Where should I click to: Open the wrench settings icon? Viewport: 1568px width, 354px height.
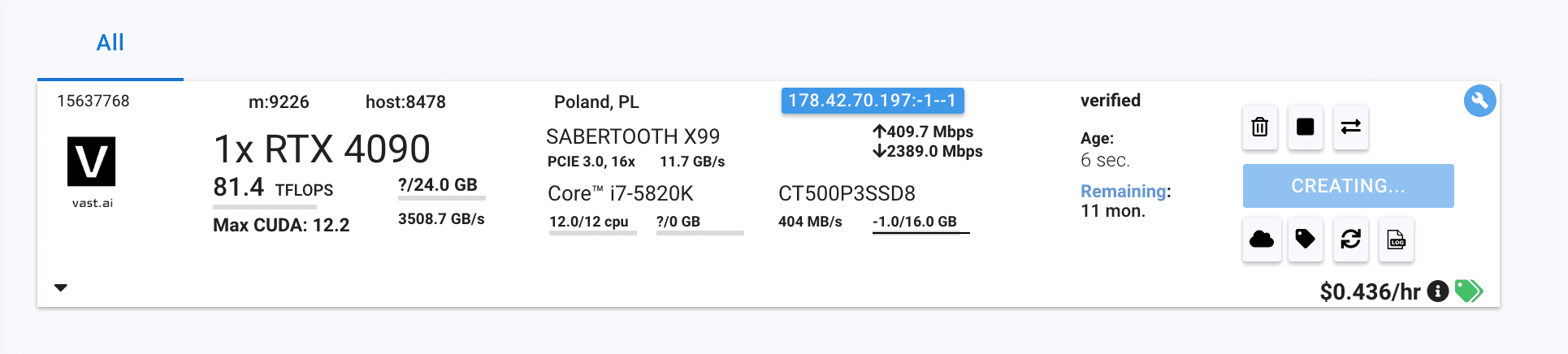point(1480,101)
